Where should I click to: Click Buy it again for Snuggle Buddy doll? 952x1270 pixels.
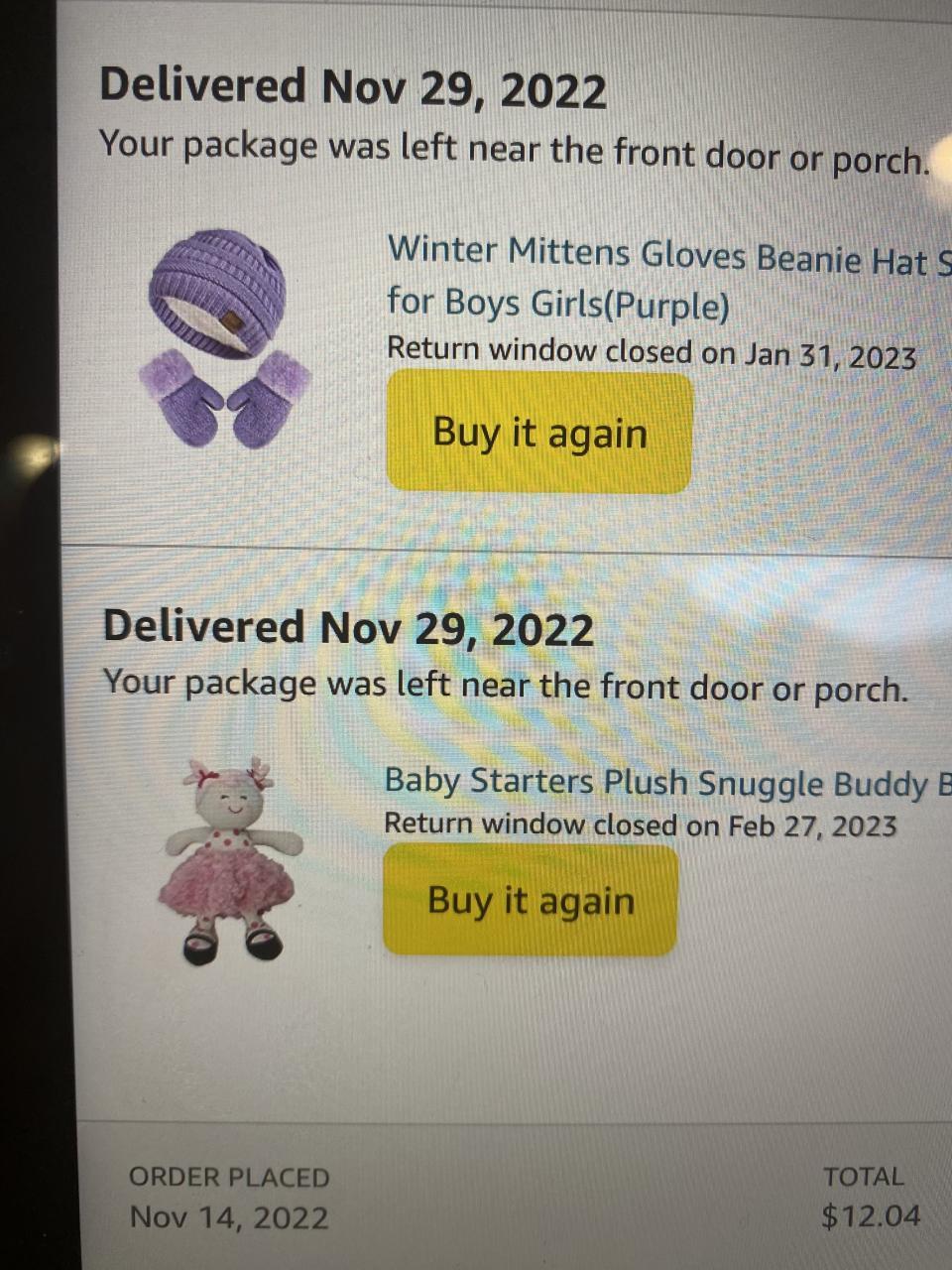click(531, 900)
